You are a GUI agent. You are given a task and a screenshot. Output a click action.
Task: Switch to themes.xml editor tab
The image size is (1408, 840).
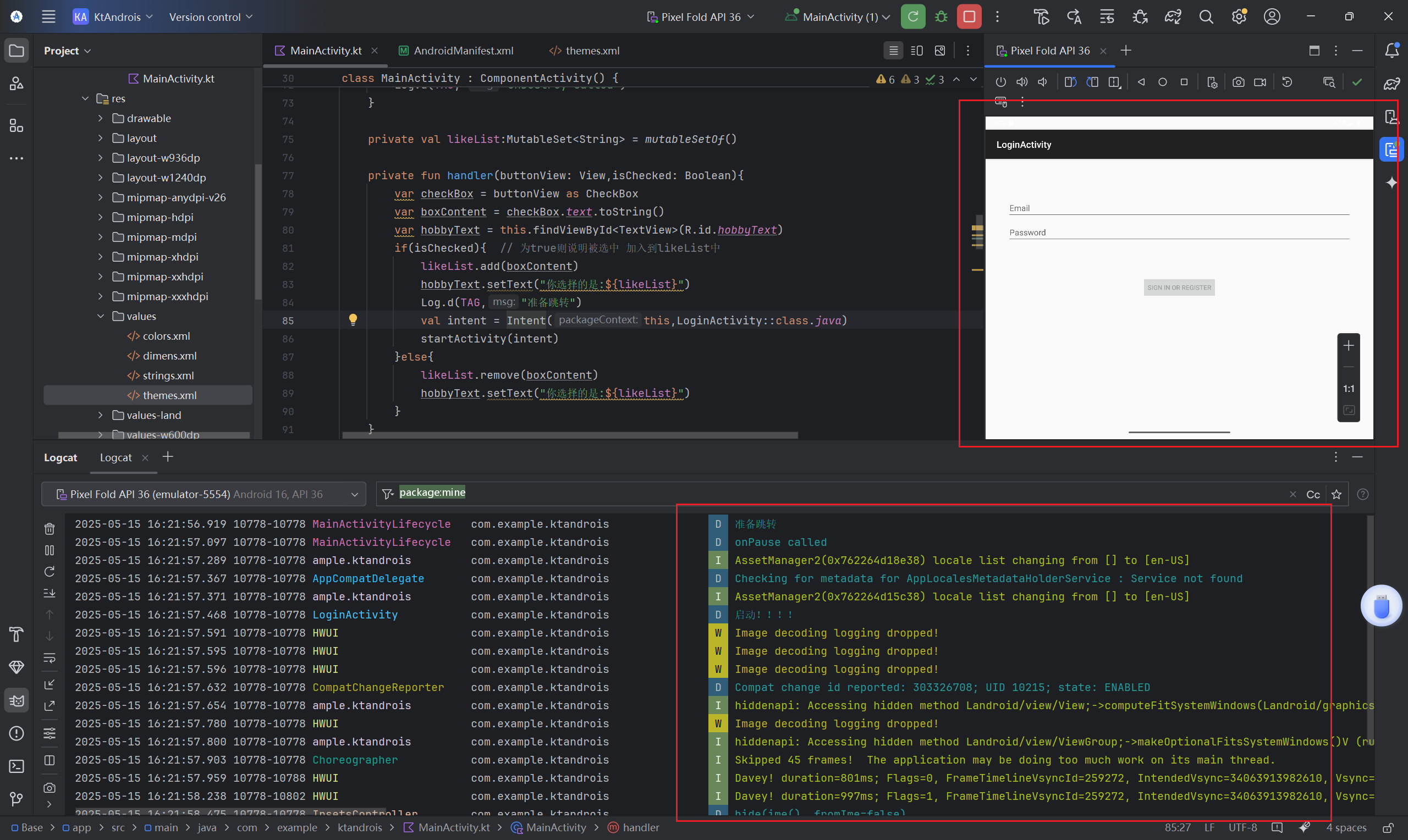585,51
